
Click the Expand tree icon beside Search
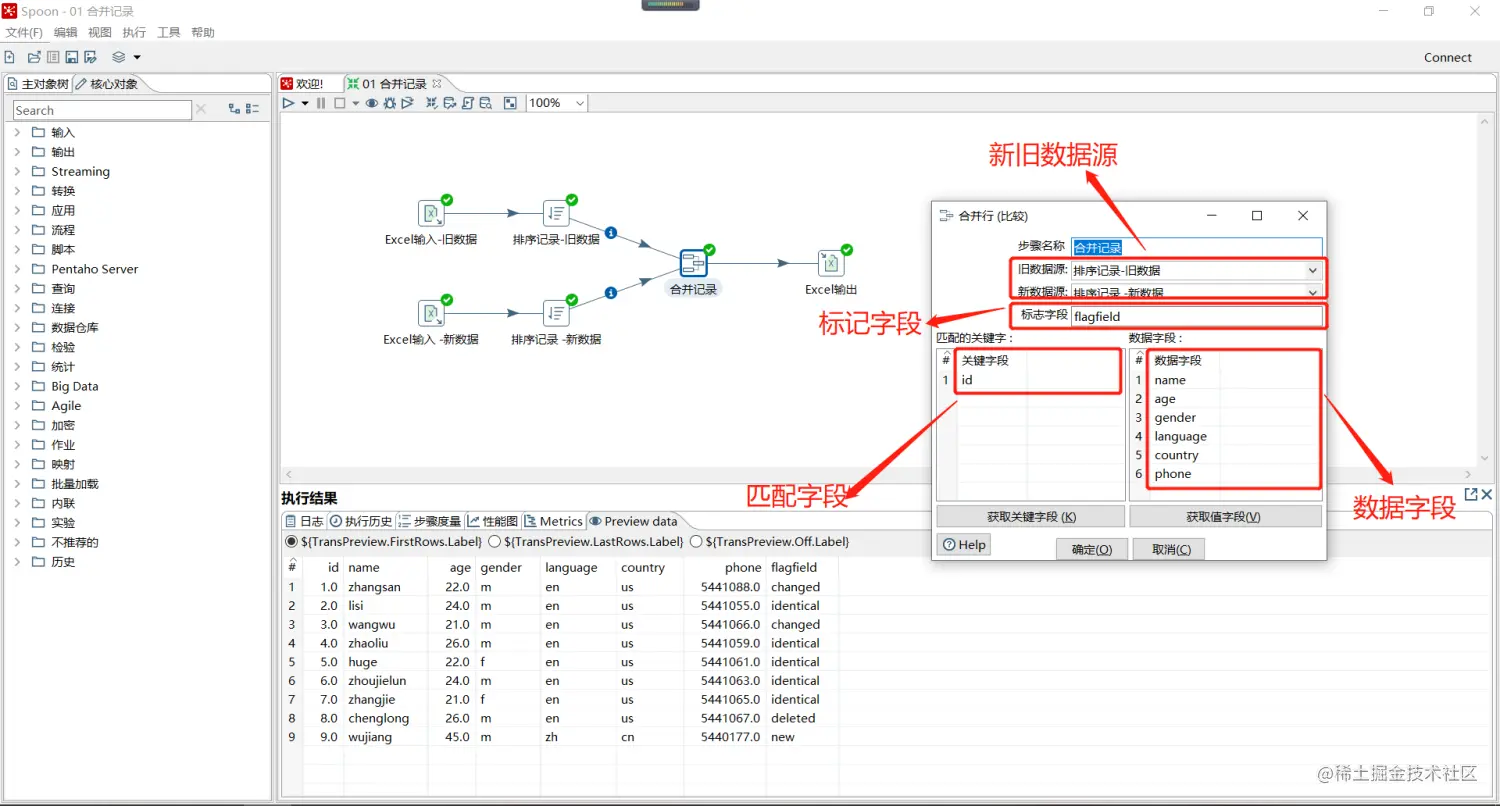234,109
